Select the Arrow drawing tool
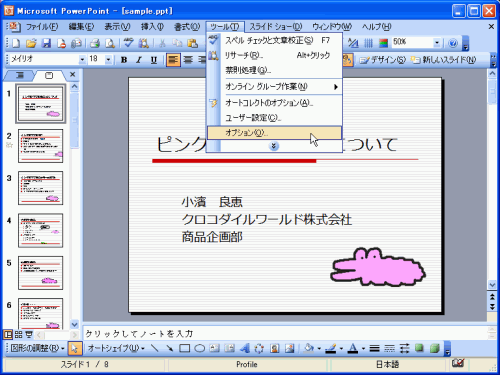Viewport: 500px width, 375px height. [x=170, y=348]
